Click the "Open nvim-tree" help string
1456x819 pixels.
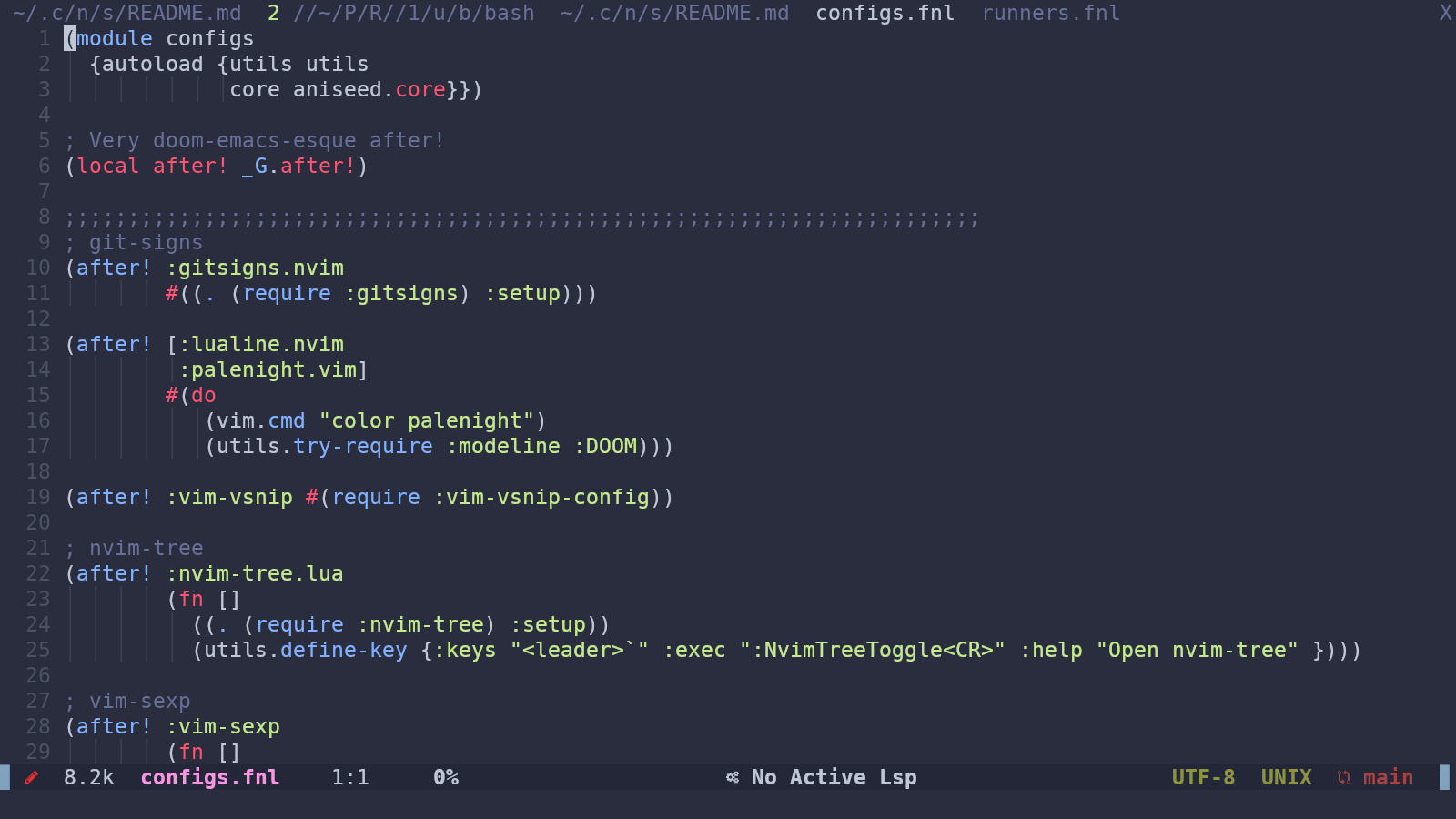(1198, 650)
